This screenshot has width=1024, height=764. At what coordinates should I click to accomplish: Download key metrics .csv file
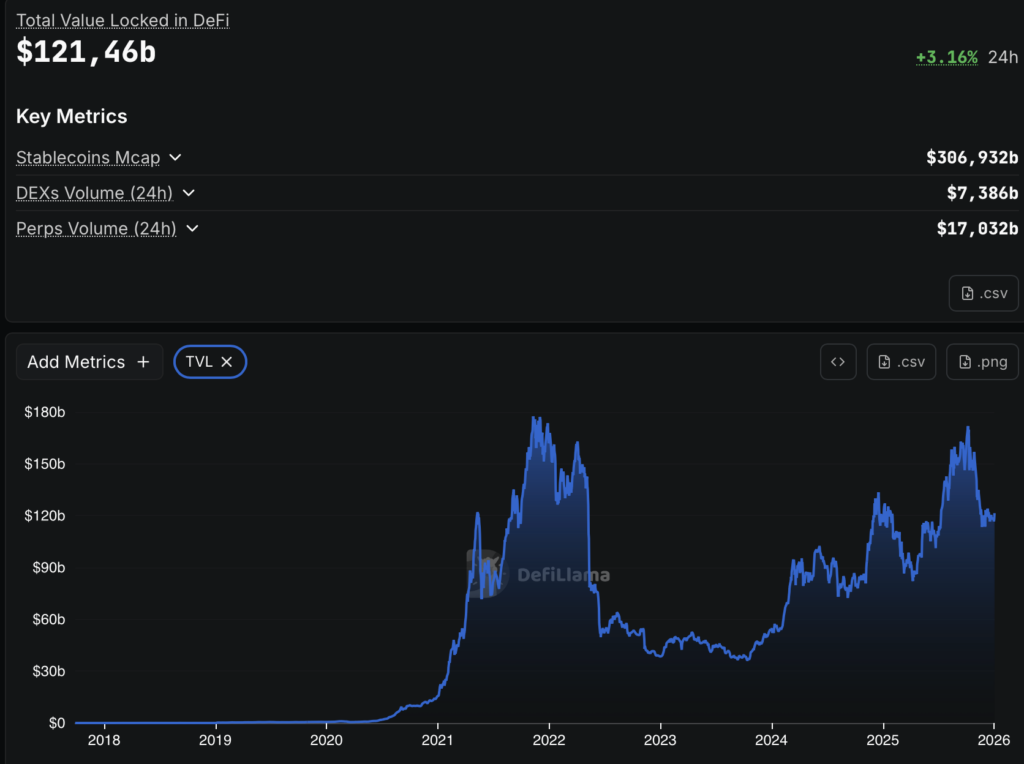coord(984,293)
